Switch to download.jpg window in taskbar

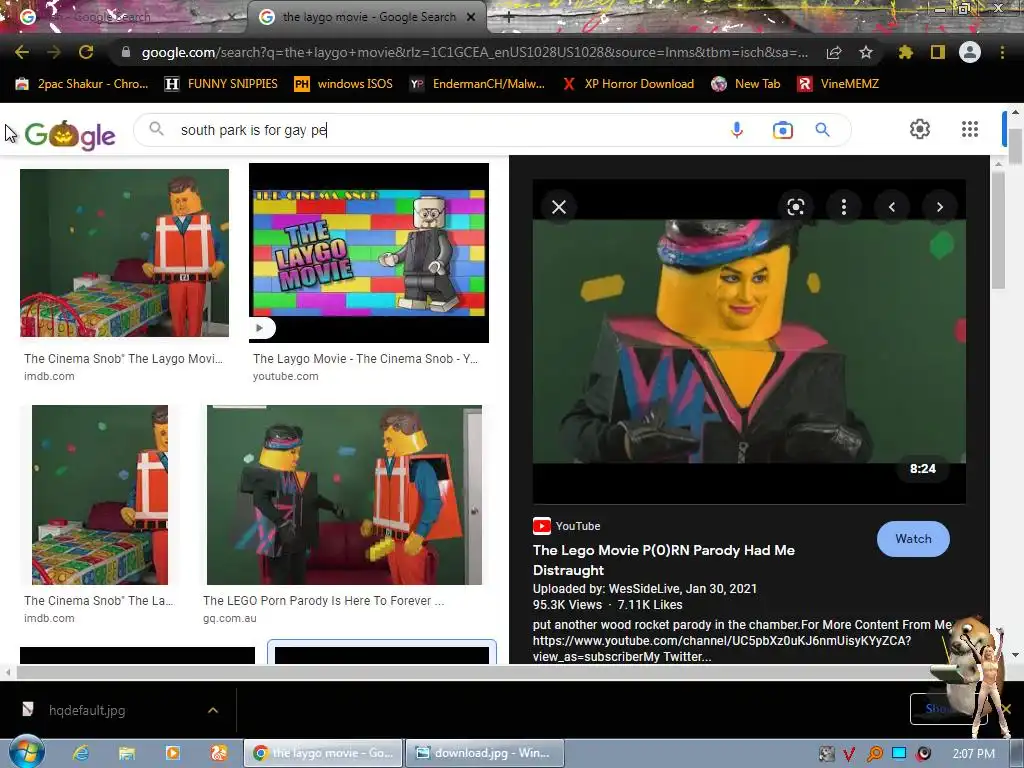pos(485,753)
